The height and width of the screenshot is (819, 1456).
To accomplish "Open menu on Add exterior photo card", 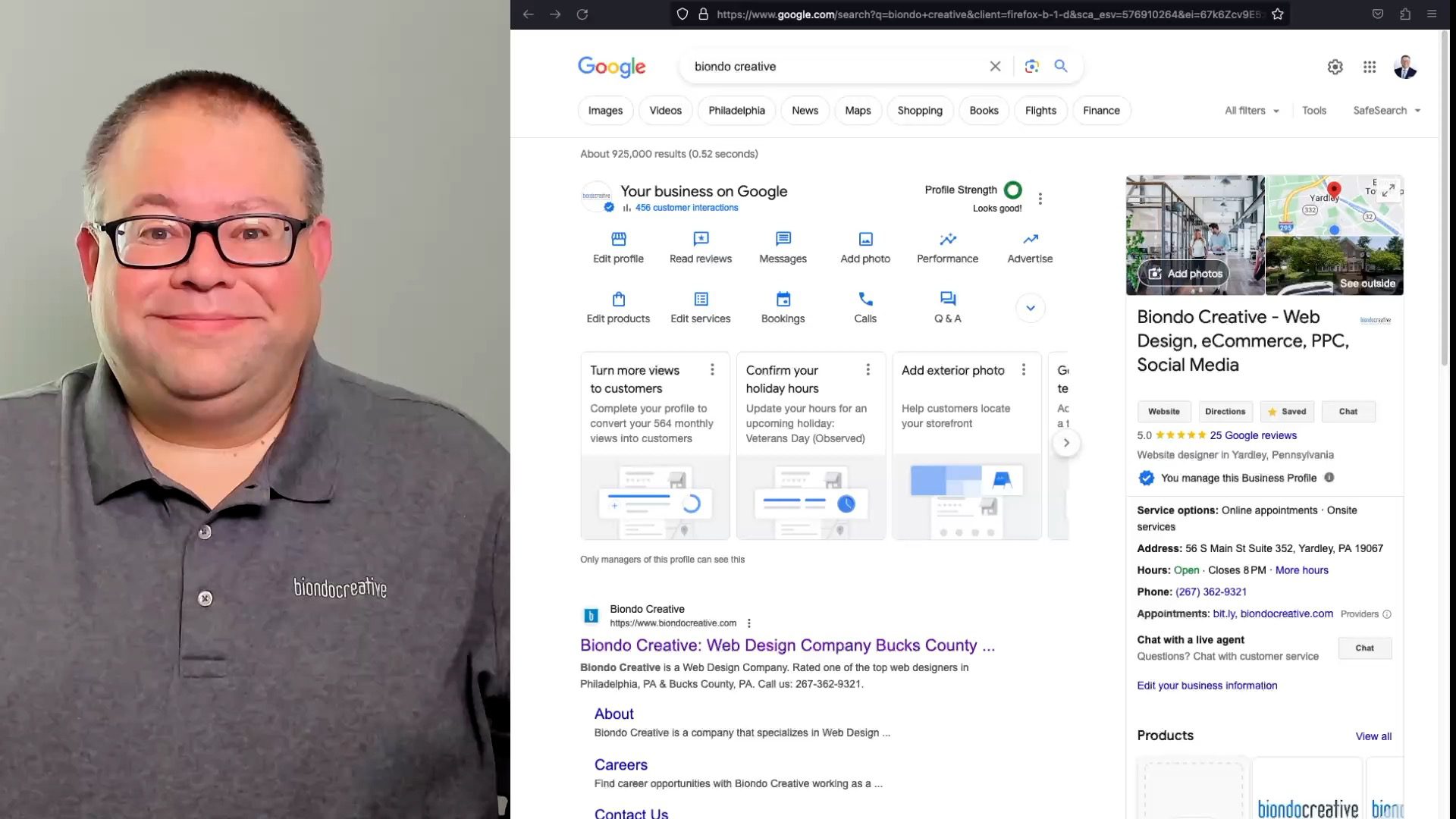I will pyautogui.click(x=1023, y=370).
